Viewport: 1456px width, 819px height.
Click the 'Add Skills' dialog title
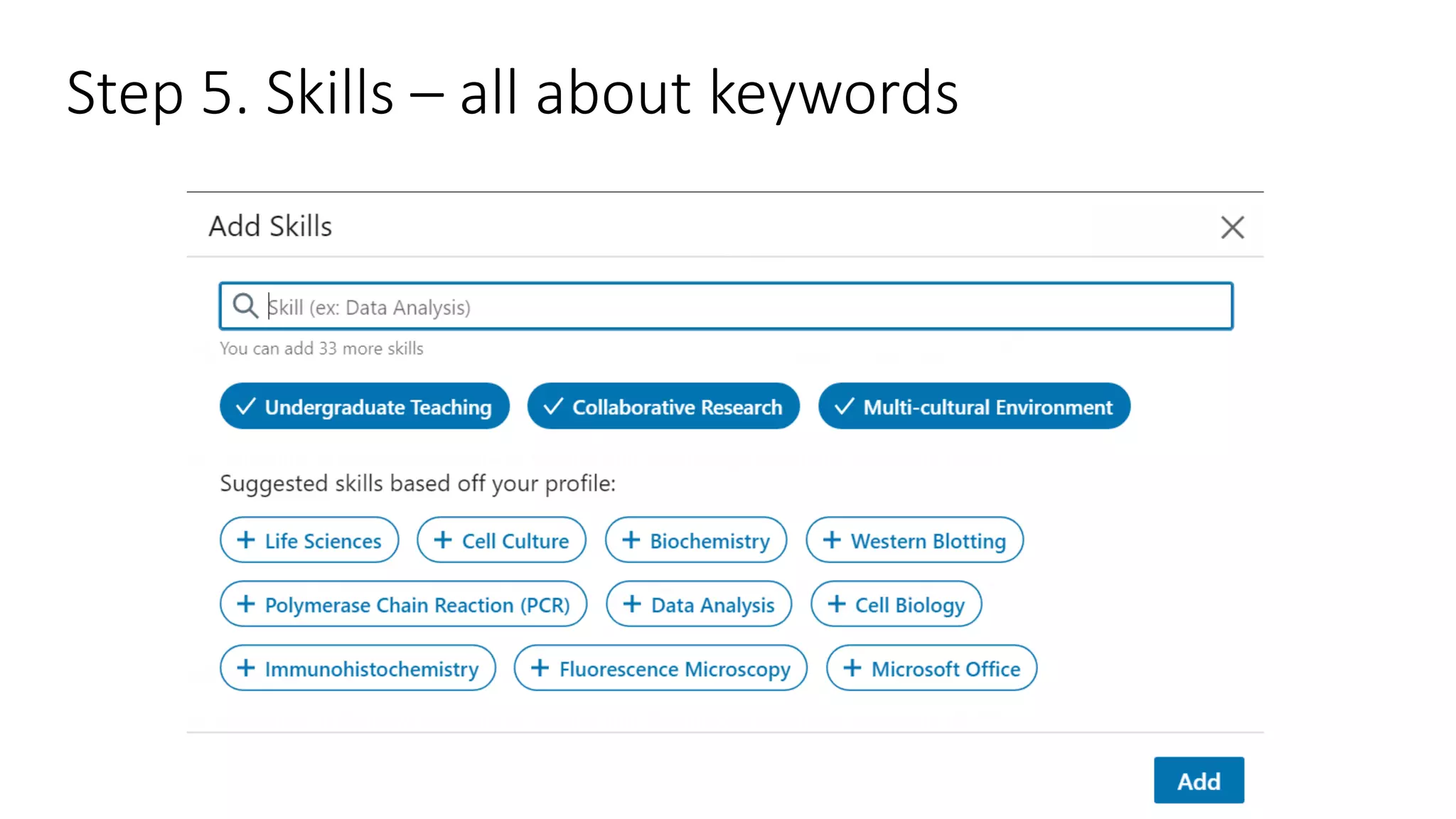click(x=270, y=226)
